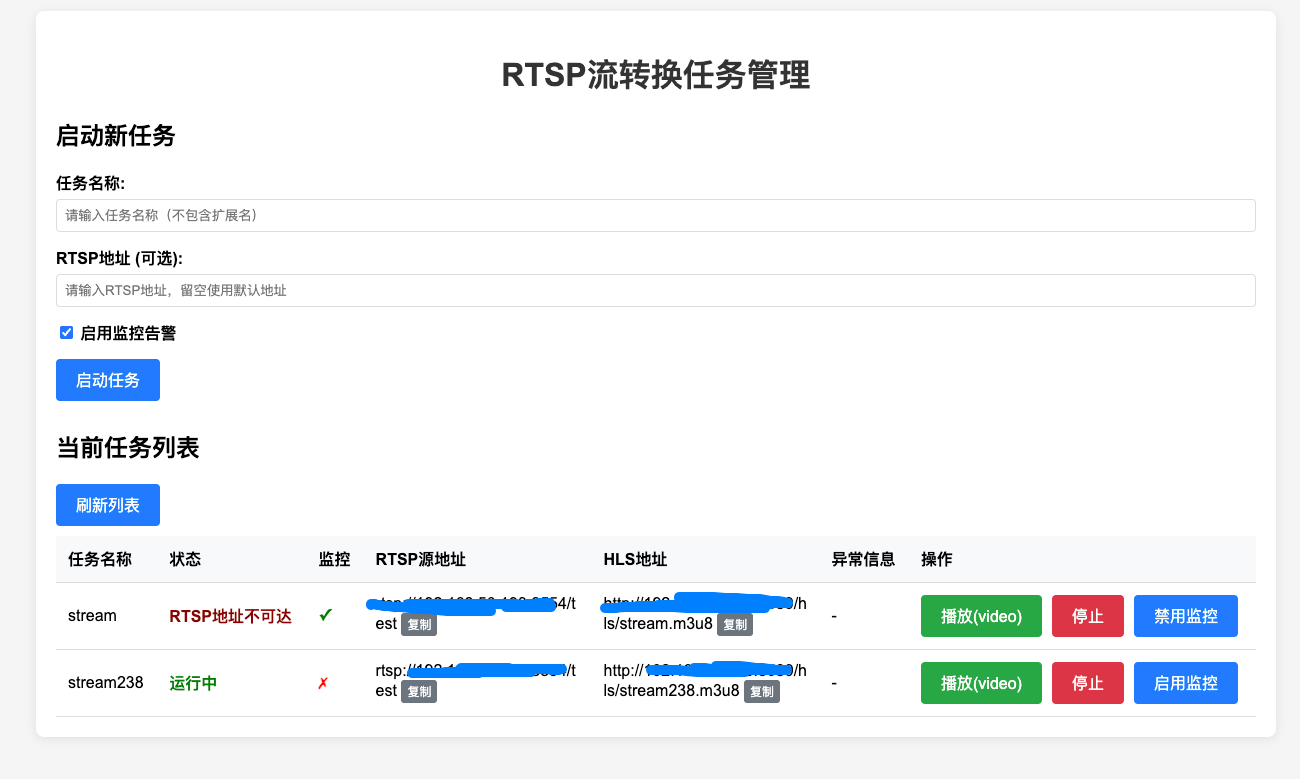Image resolution: width=1300 pixels, height=779 pixels.
Task: Click the RTSP地址 input field
Action: tap(655, 290)
